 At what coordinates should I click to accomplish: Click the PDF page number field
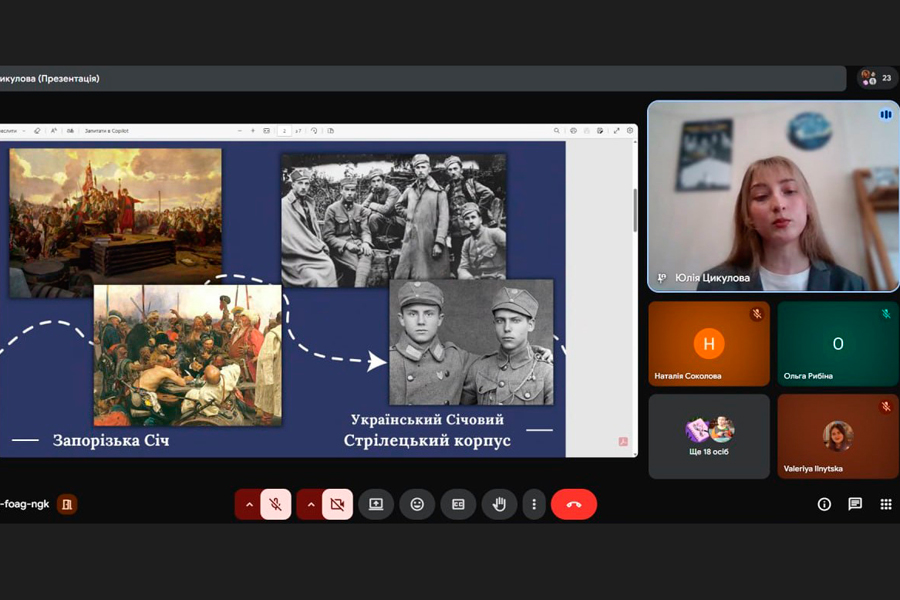285,131
